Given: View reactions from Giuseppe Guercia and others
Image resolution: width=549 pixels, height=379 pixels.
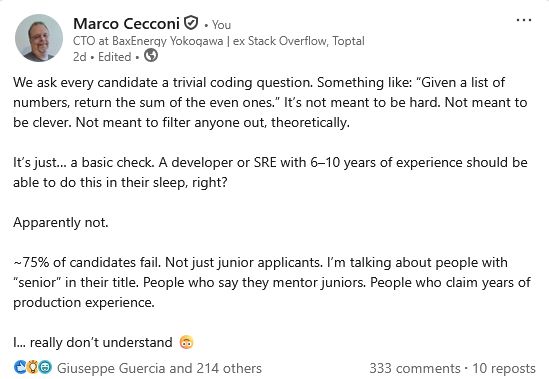Looking at the screenshot, I should click(x=159, y=368).
